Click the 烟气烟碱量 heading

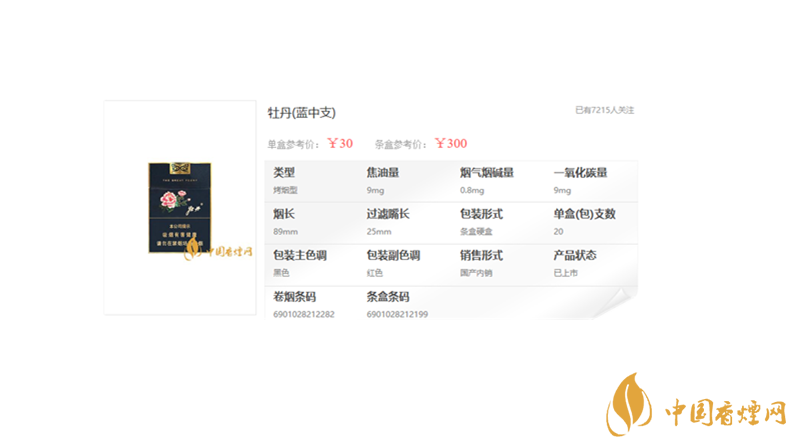point(486,173)
